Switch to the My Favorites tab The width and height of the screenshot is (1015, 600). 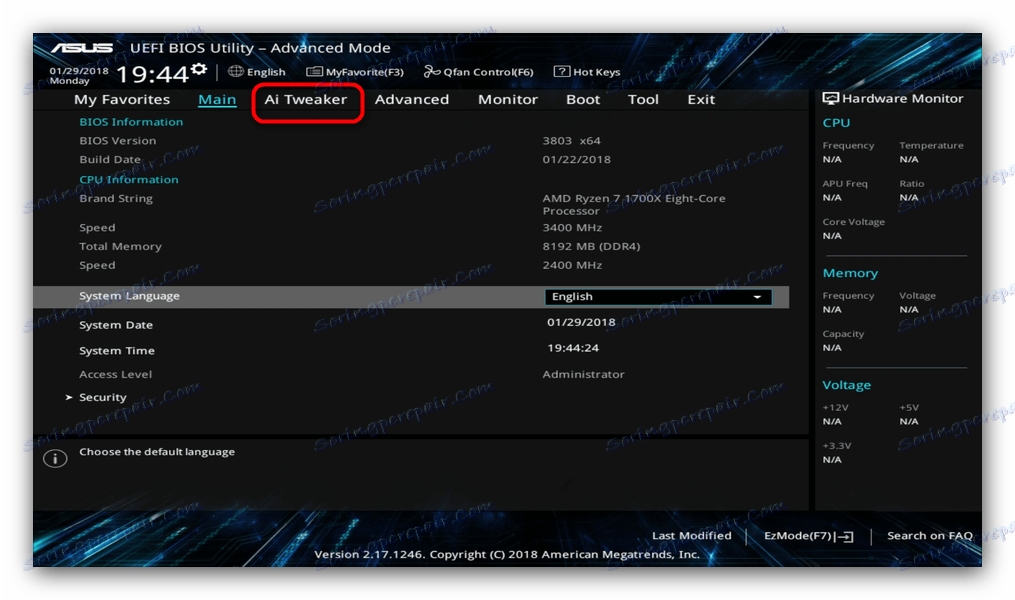coord(122,100)
